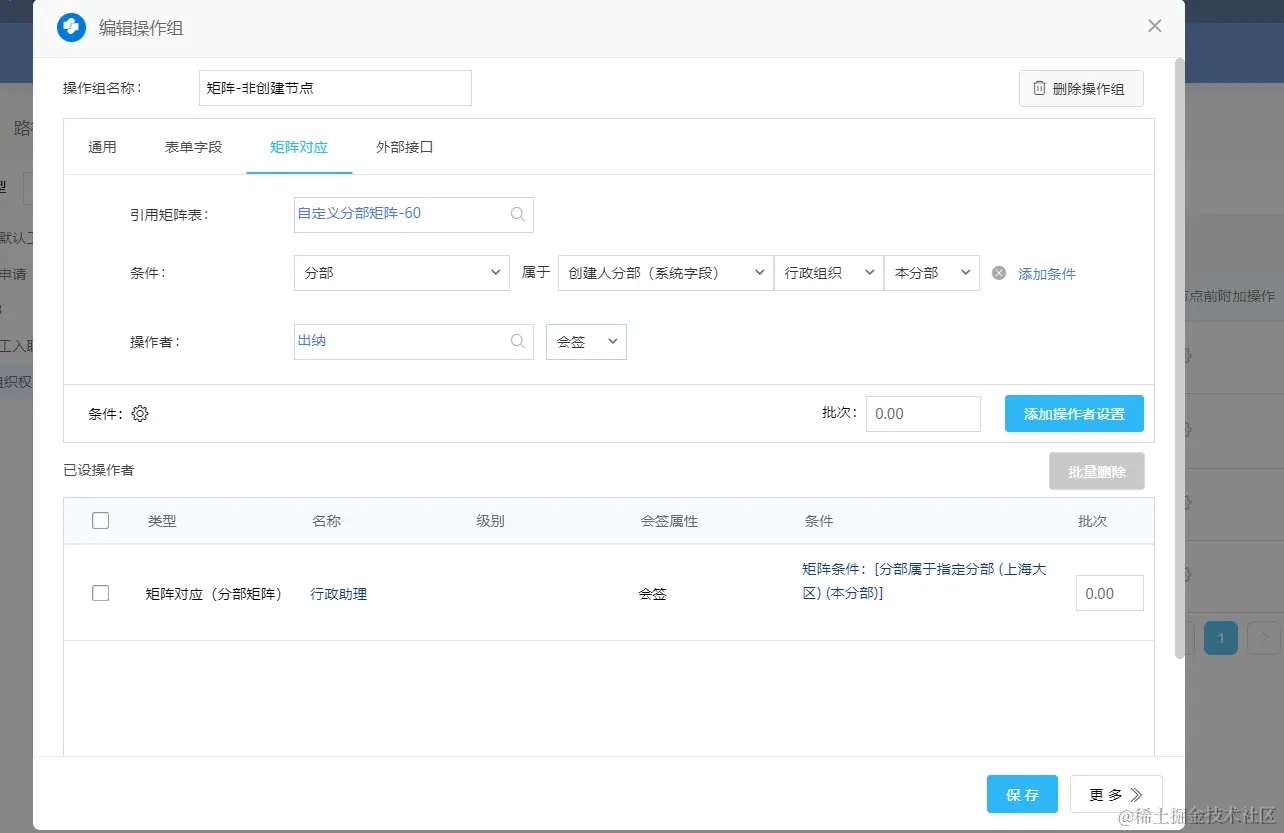Click the search icon in 引用矩阵表 field

tap(518, 214)
